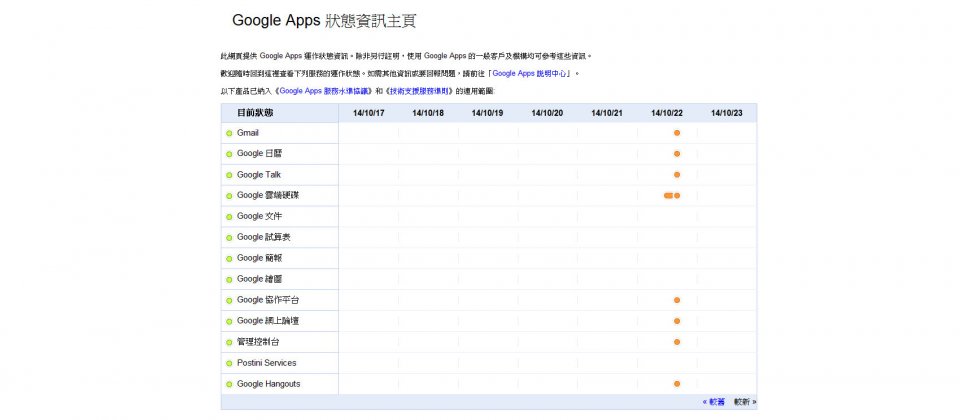Click the Google 日曆 service name
960x420 pixels.
tap(260, 154)
